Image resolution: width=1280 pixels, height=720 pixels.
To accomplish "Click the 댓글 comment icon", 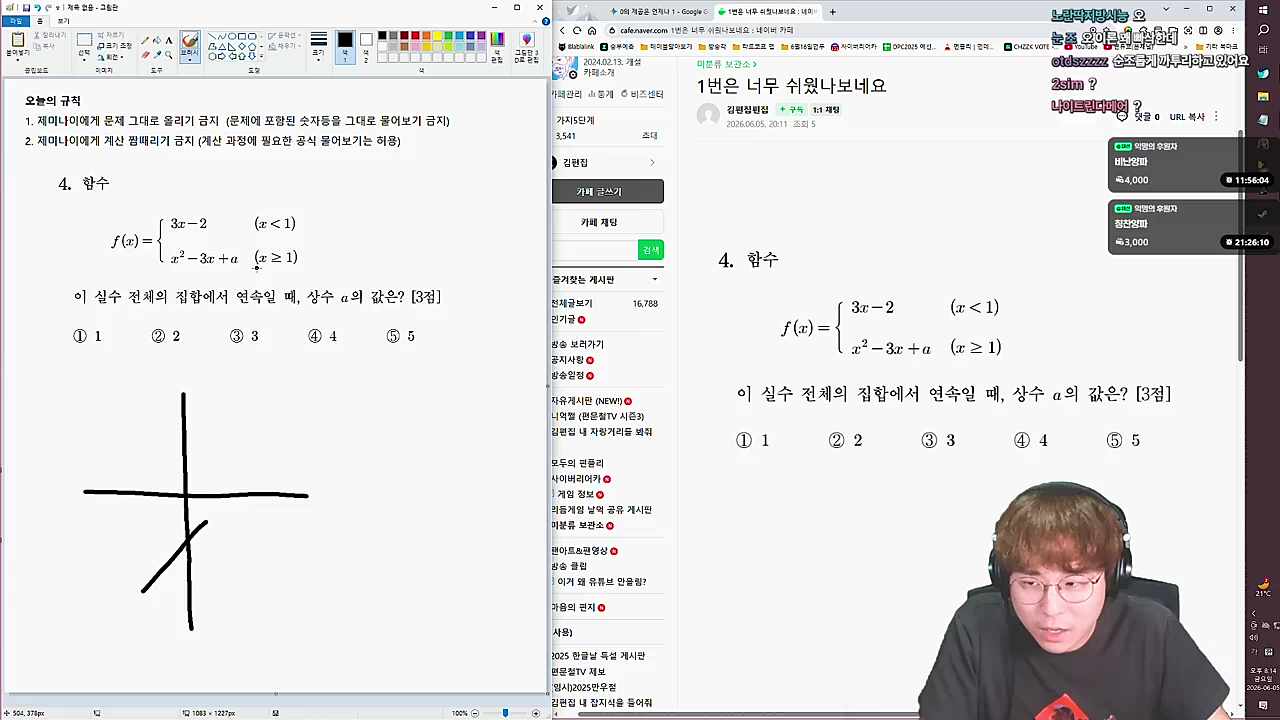I will 1122,116.
